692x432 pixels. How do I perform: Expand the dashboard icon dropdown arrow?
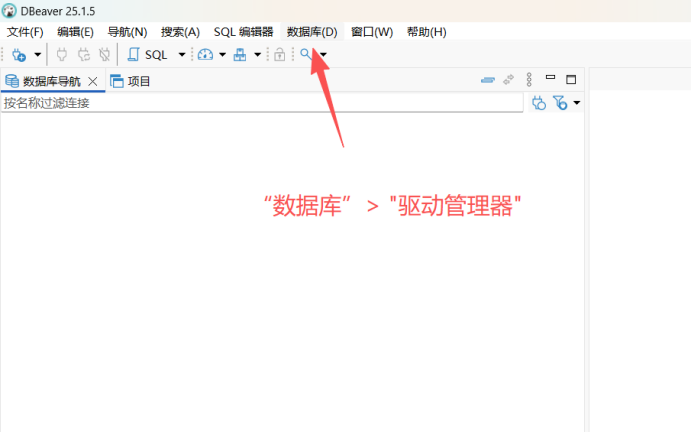(x=222, y=55)
